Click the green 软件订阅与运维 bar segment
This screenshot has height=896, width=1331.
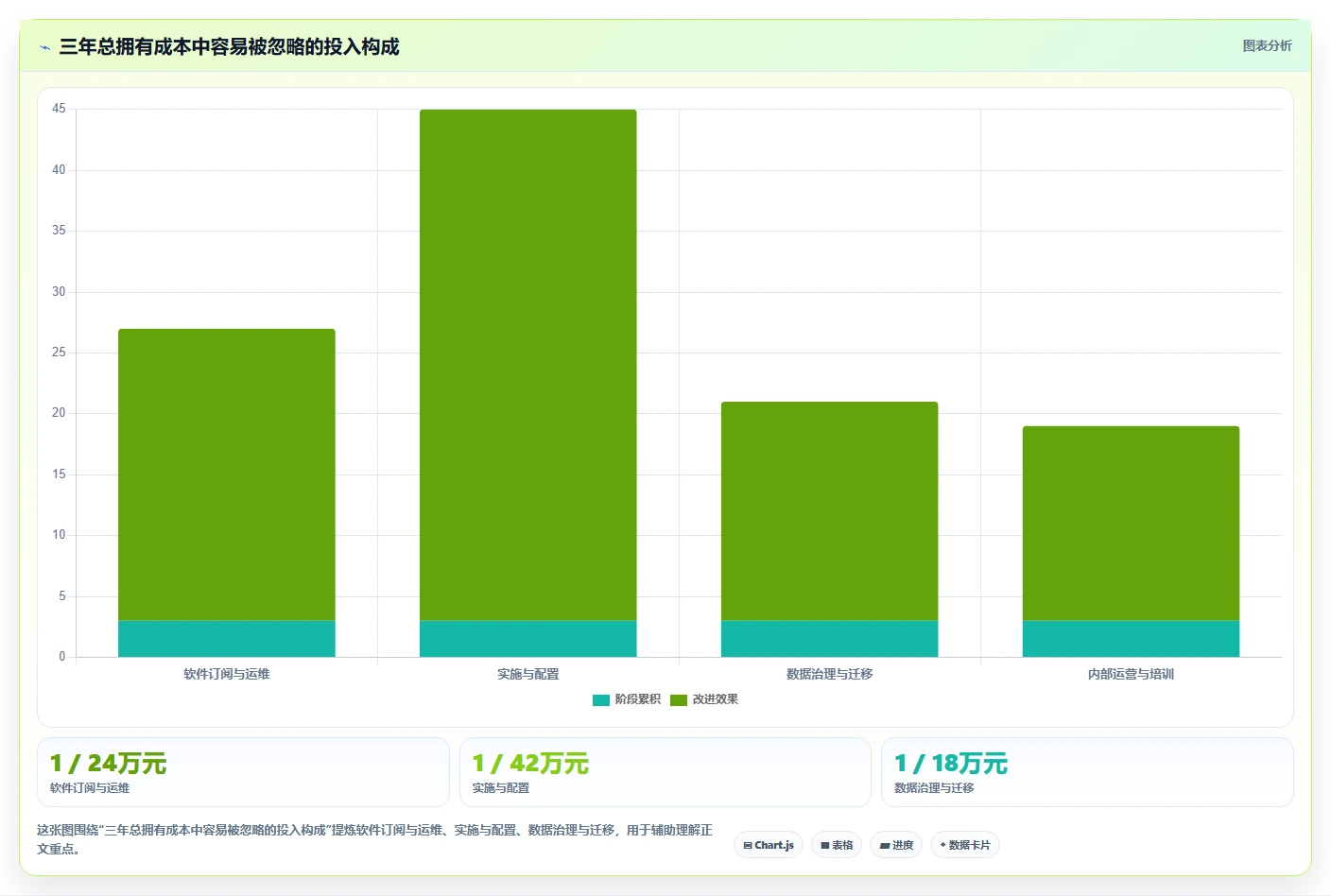[227, 474]
